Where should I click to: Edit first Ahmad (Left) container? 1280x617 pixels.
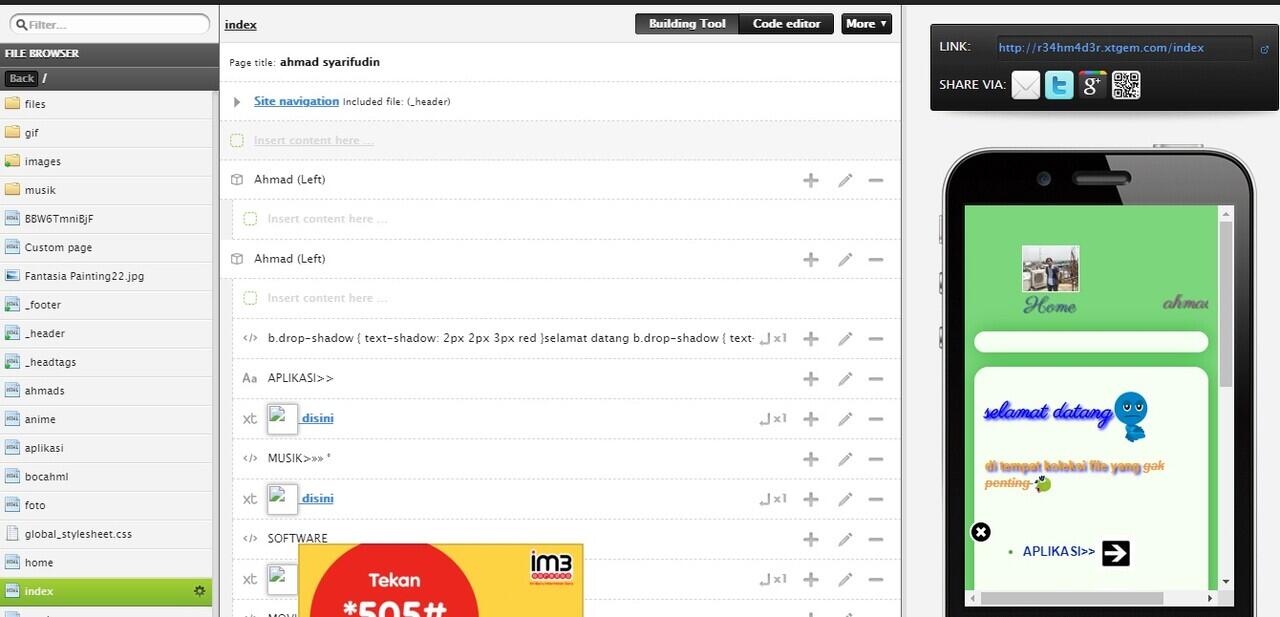(x=845, y=180)
